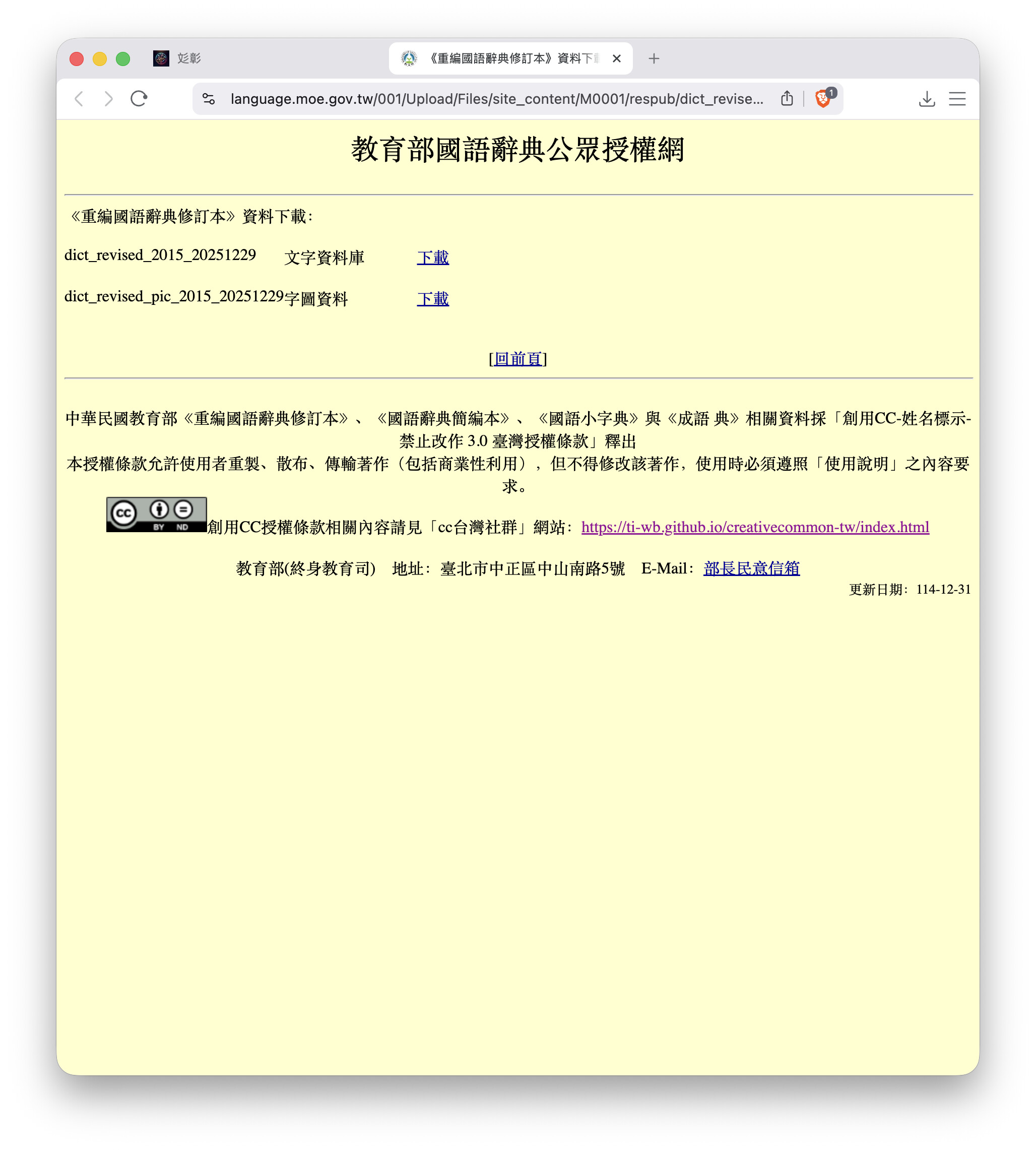
Task: Click the browser forward arrow
Action: pos(108,99)
